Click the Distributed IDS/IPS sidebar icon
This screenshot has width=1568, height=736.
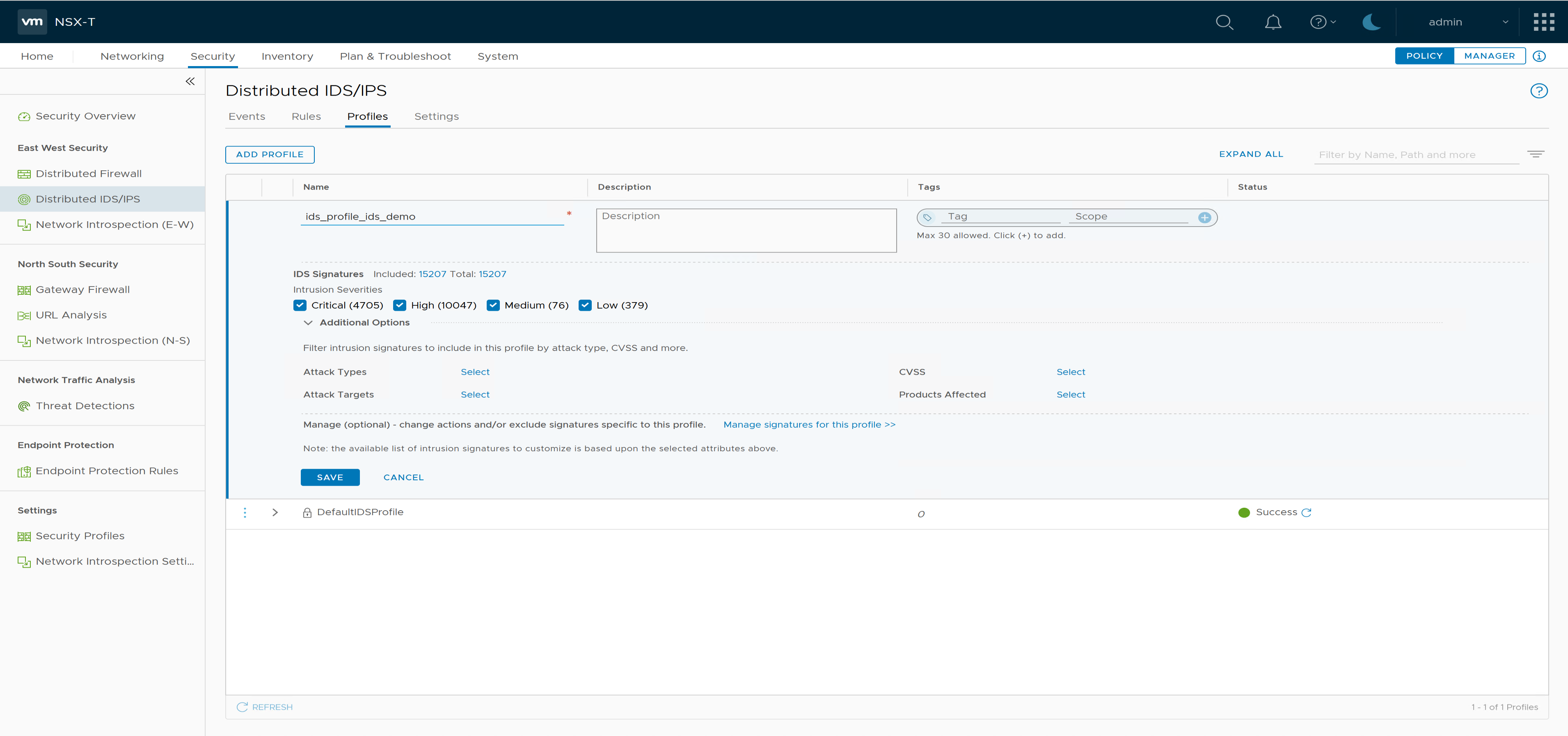pyautogui.click(x=24, y=199)
